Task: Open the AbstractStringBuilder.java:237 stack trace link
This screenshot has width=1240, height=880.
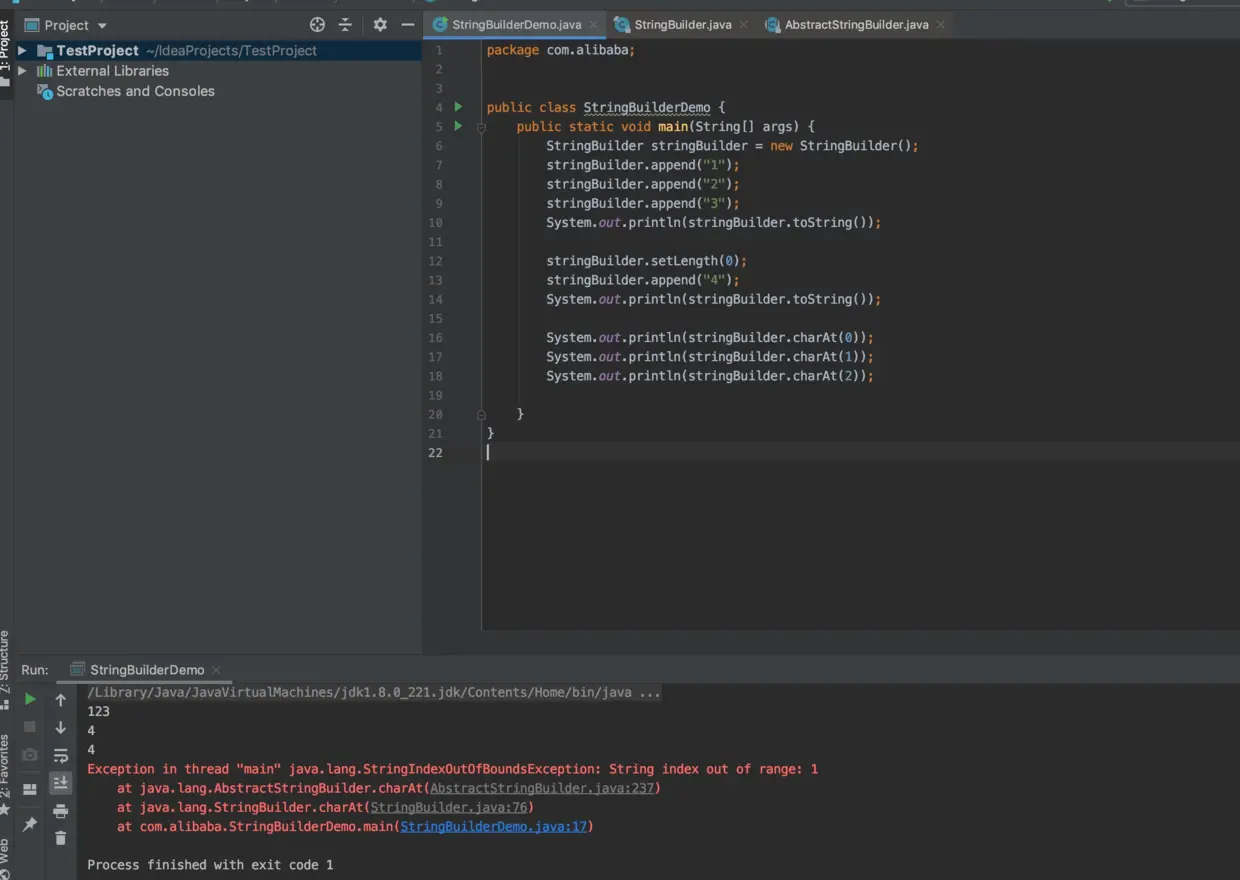Action: click(x=543, y=788)
